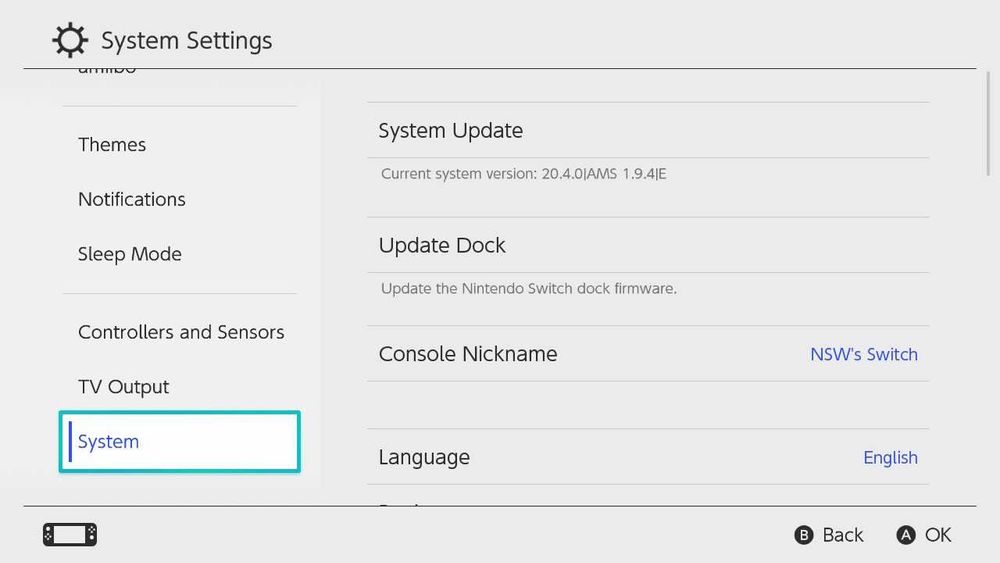Click the System Settings gear icon
The height and width of the screenshot is (563, 1000).
click(70, 41)
